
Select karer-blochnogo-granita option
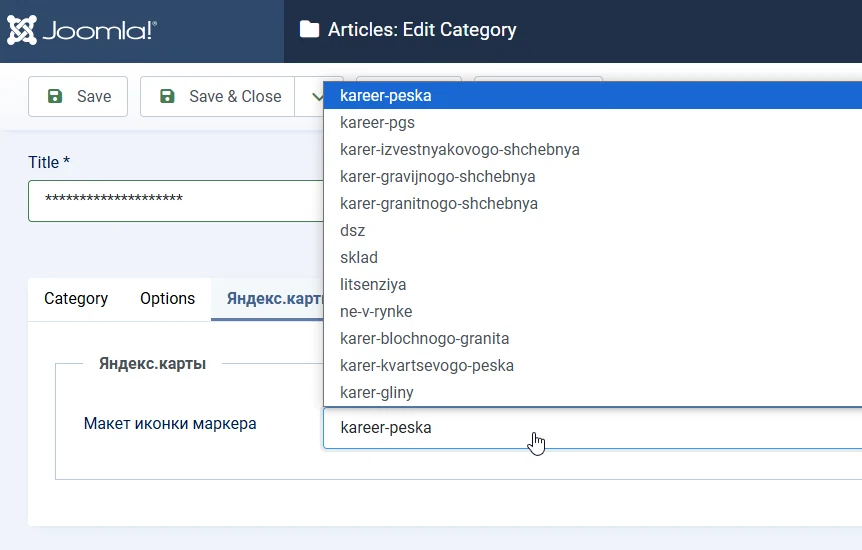pyautogui.click(x=424, y=339)
